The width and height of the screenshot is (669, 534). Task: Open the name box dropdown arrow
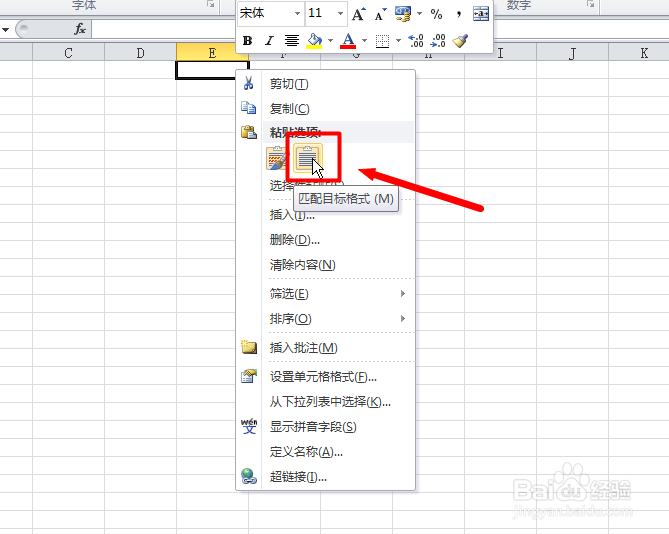click(x=6, y=29)
